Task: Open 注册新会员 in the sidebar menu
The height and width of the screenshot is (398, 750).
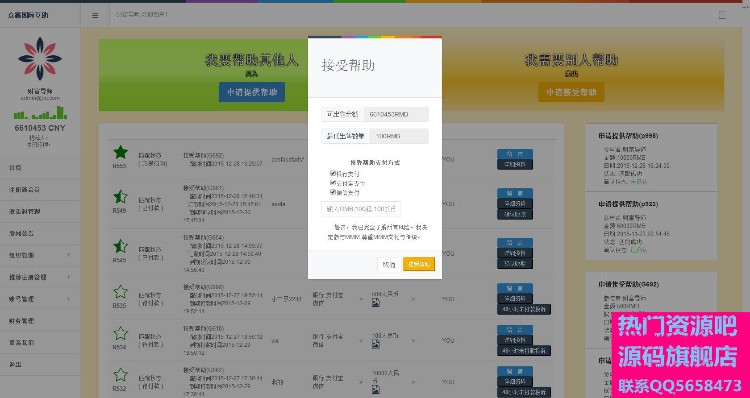Action: (x=40, y=190)
